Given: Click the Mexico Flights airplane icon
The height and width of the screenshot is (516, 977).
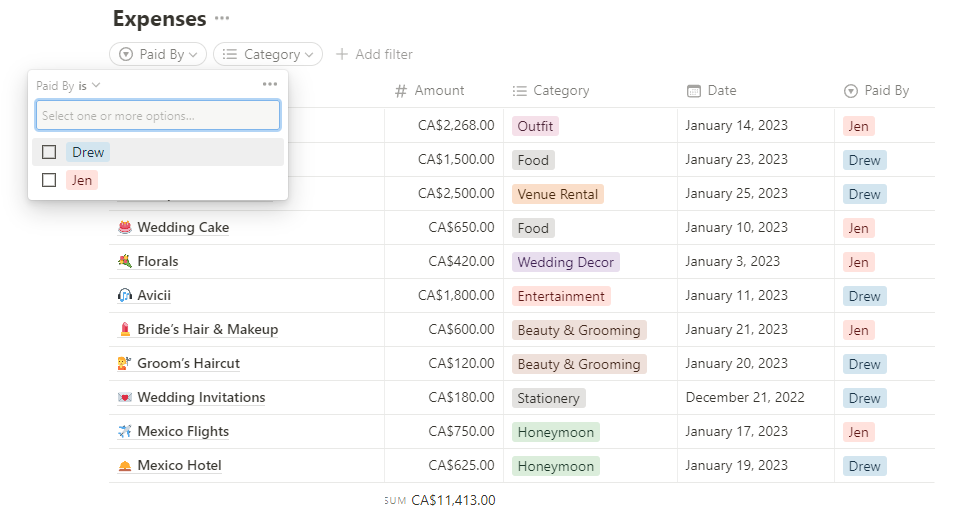Looking at the screenshot, I should pyautogui.click(x=125, y=432).
